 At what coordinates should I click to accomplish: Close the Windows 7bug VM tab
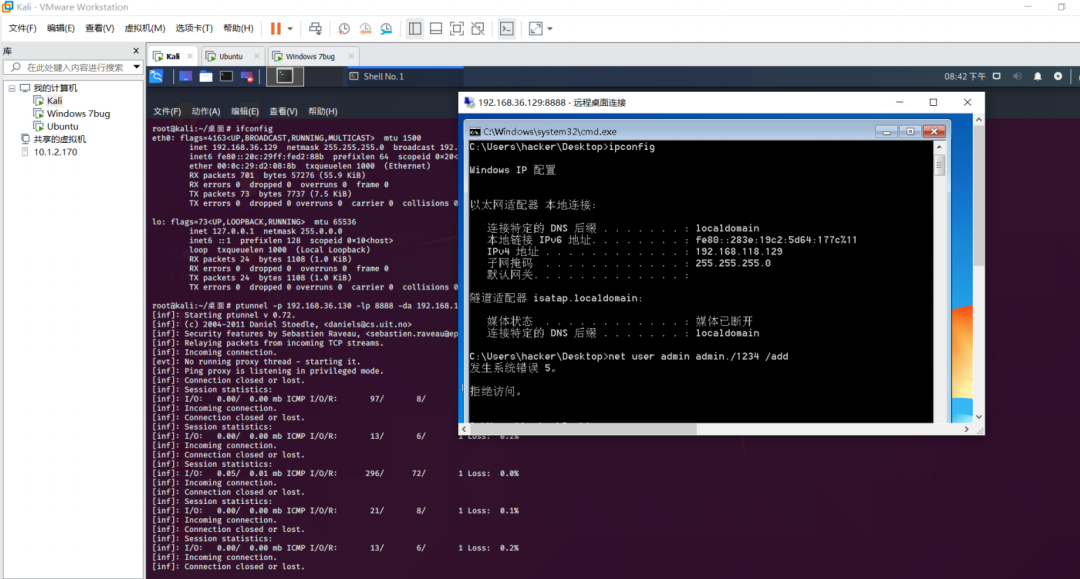click(x=351, y=56)
